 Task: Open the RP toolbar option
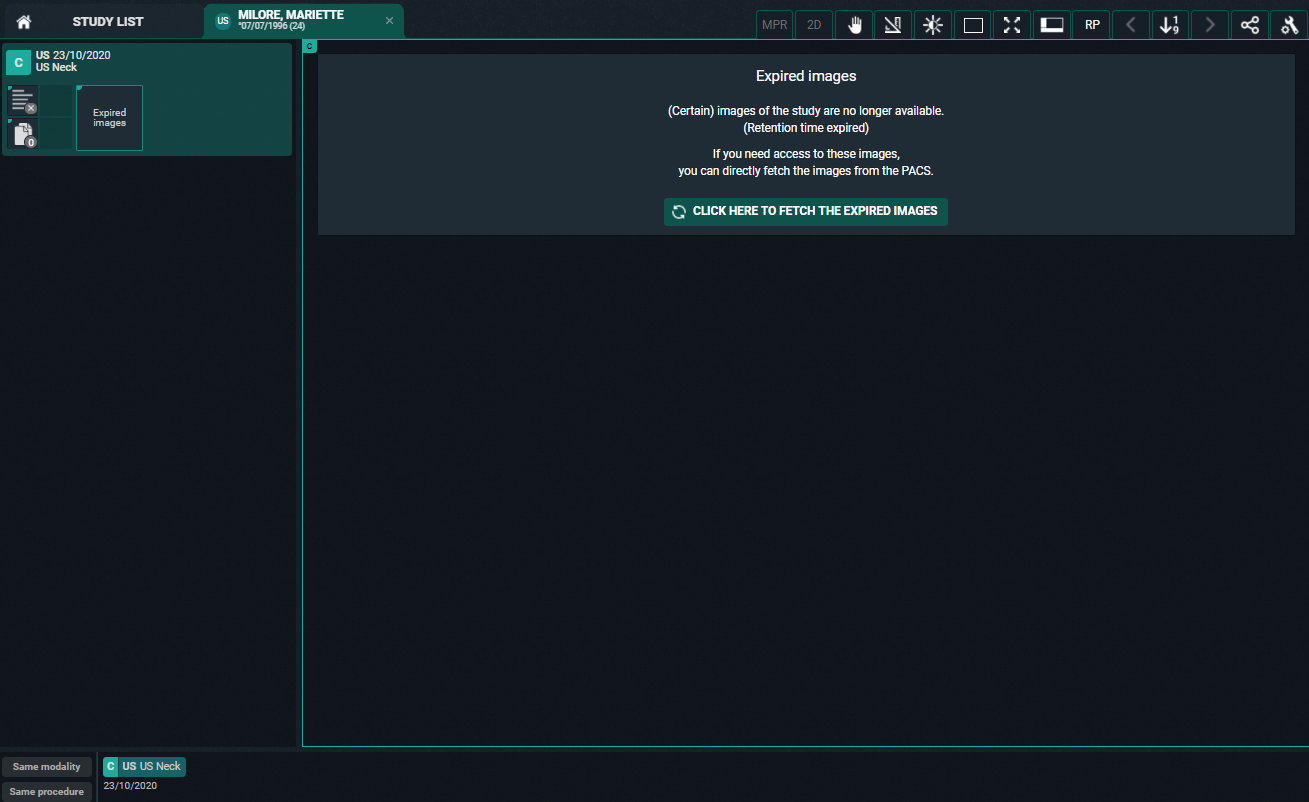pos(1092,25)
